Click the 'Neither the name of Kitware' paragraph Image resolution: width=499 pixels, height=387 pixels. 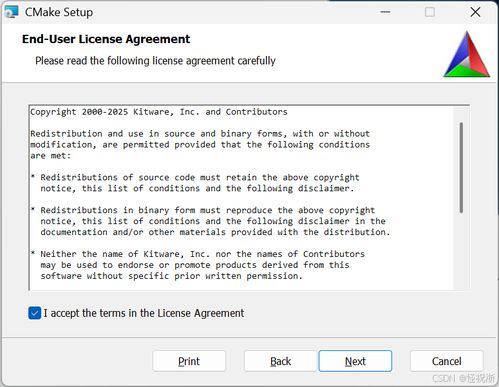[x=198, y=265]
